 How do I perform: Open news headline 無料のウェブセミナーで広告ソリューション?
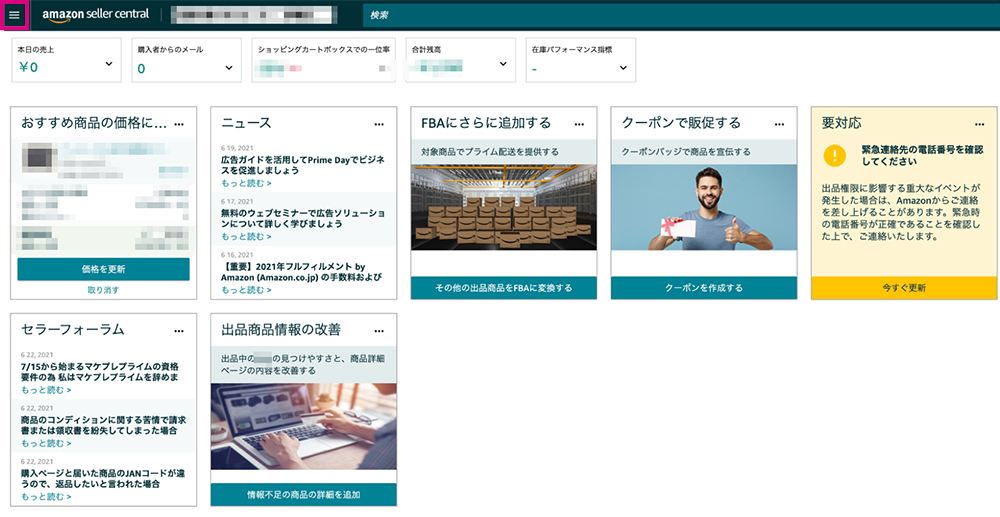pyautogui.click(x=303, y=219)
